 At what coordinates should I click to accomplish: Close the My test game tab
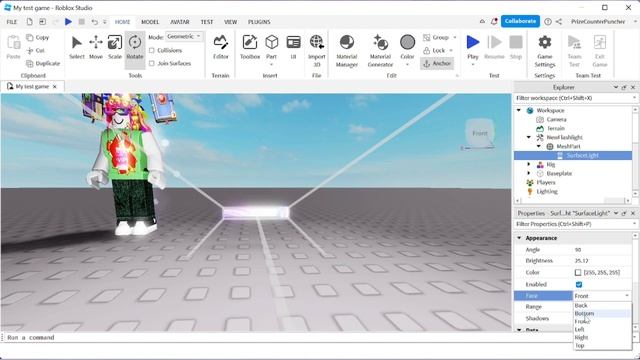click(x=55, y=87)
